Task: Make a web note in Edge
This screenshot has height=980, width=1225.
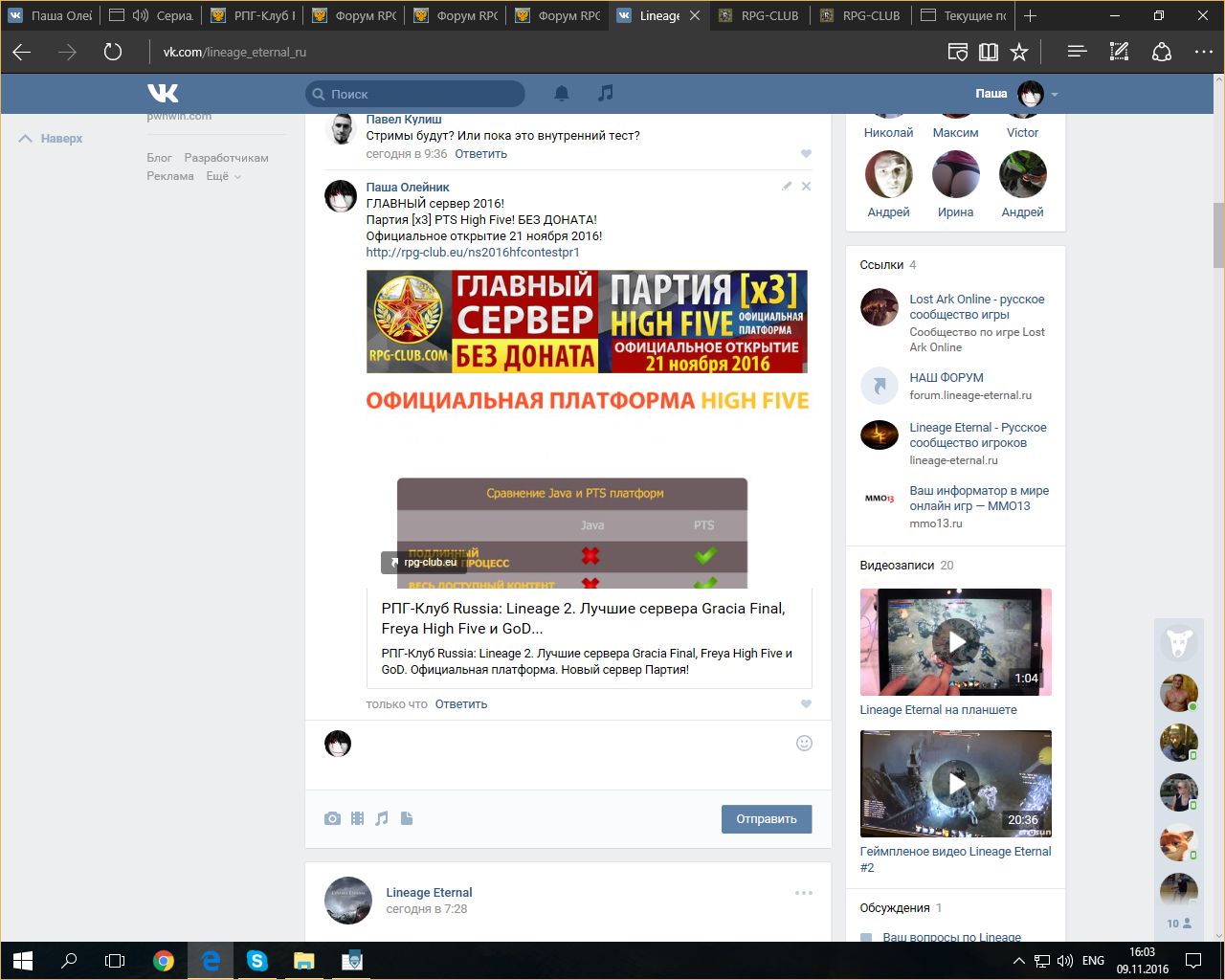Action: pyautogui.click(x=1119, y=52)
